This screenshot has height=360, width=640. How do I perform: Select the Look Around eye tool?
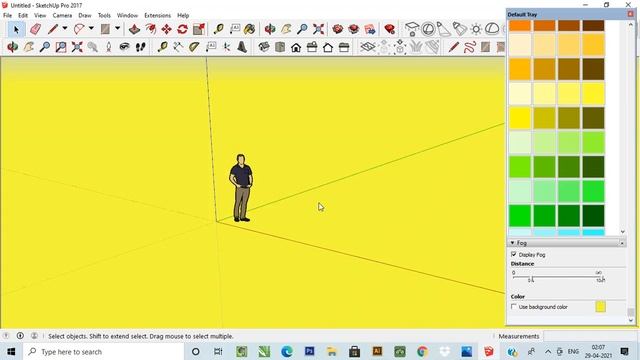tap(124, 47)
